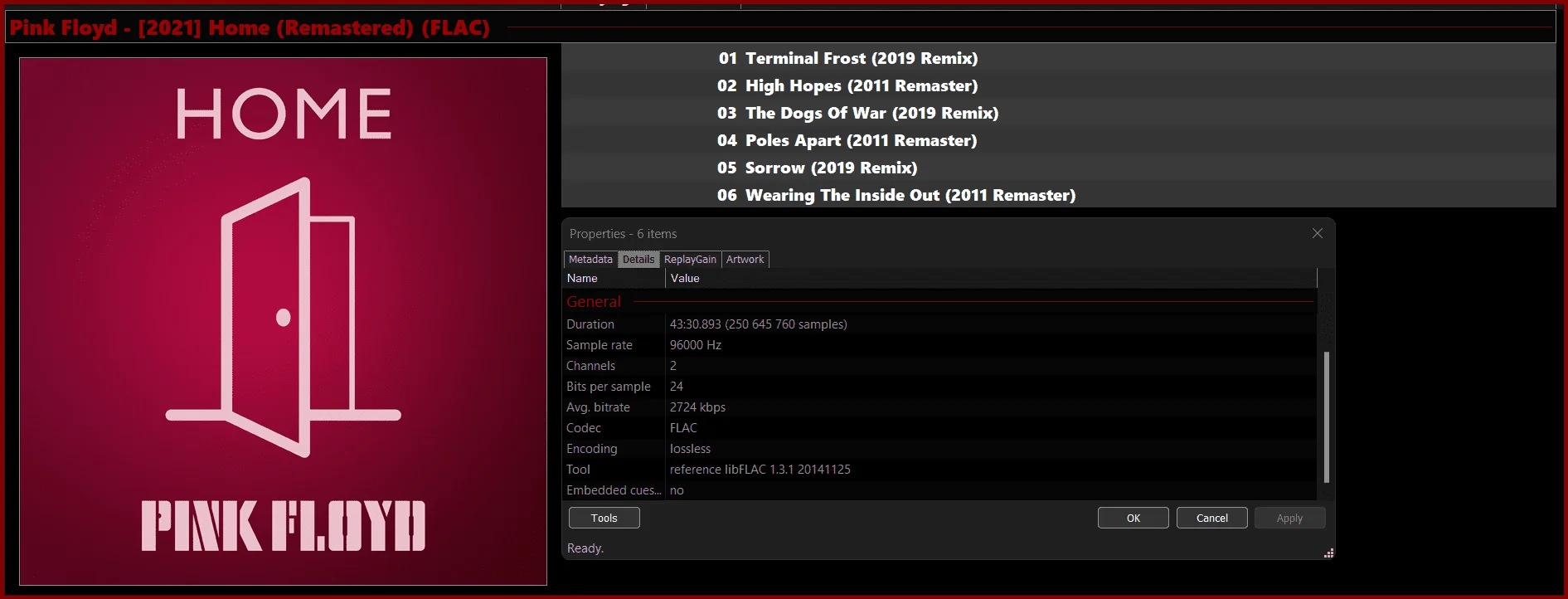
Task: Select the Duration row
Action: [940, 324]
